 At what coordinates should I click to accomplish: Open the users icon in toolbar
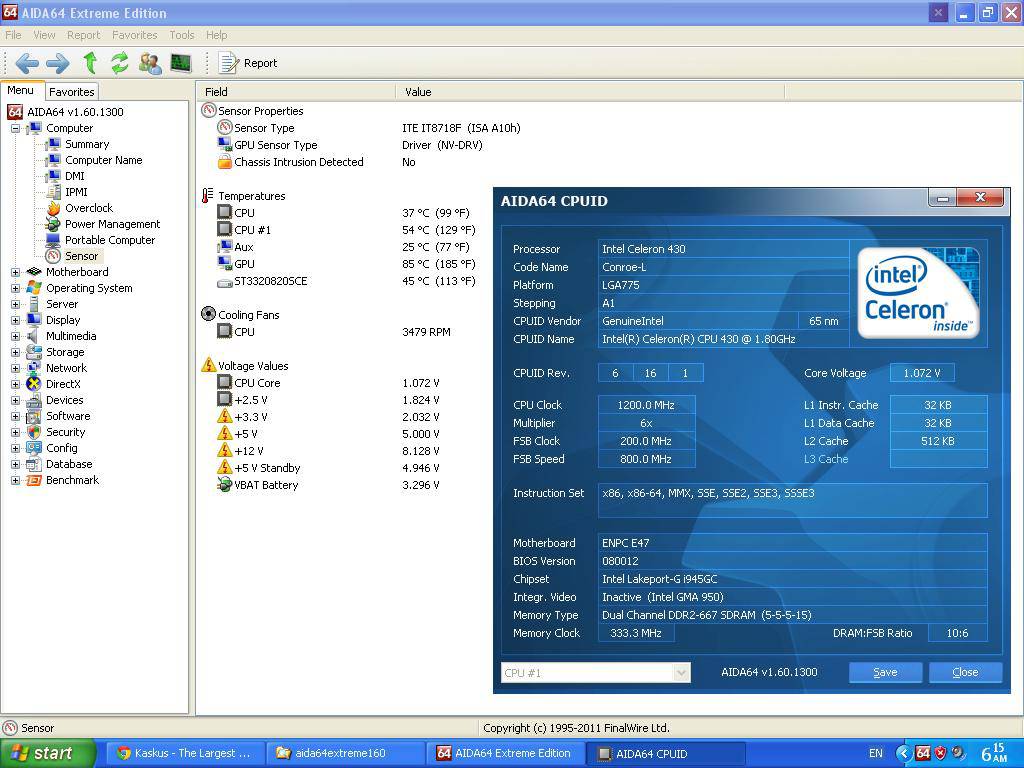pyautogui.click(x=150, y=63)
